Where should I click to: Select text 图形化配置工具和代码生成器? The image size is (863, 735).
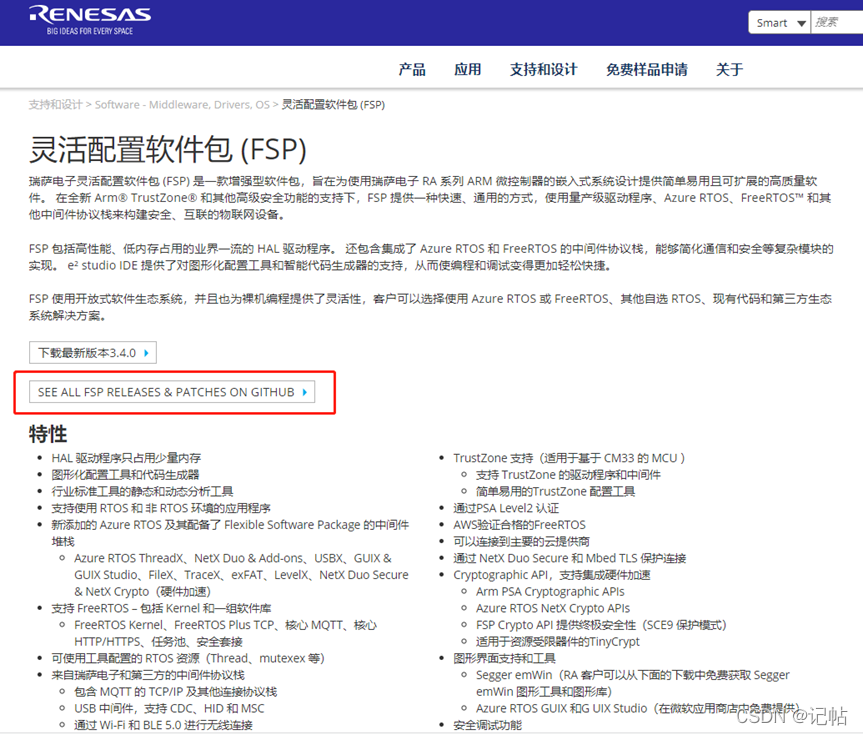click(125, 475)
